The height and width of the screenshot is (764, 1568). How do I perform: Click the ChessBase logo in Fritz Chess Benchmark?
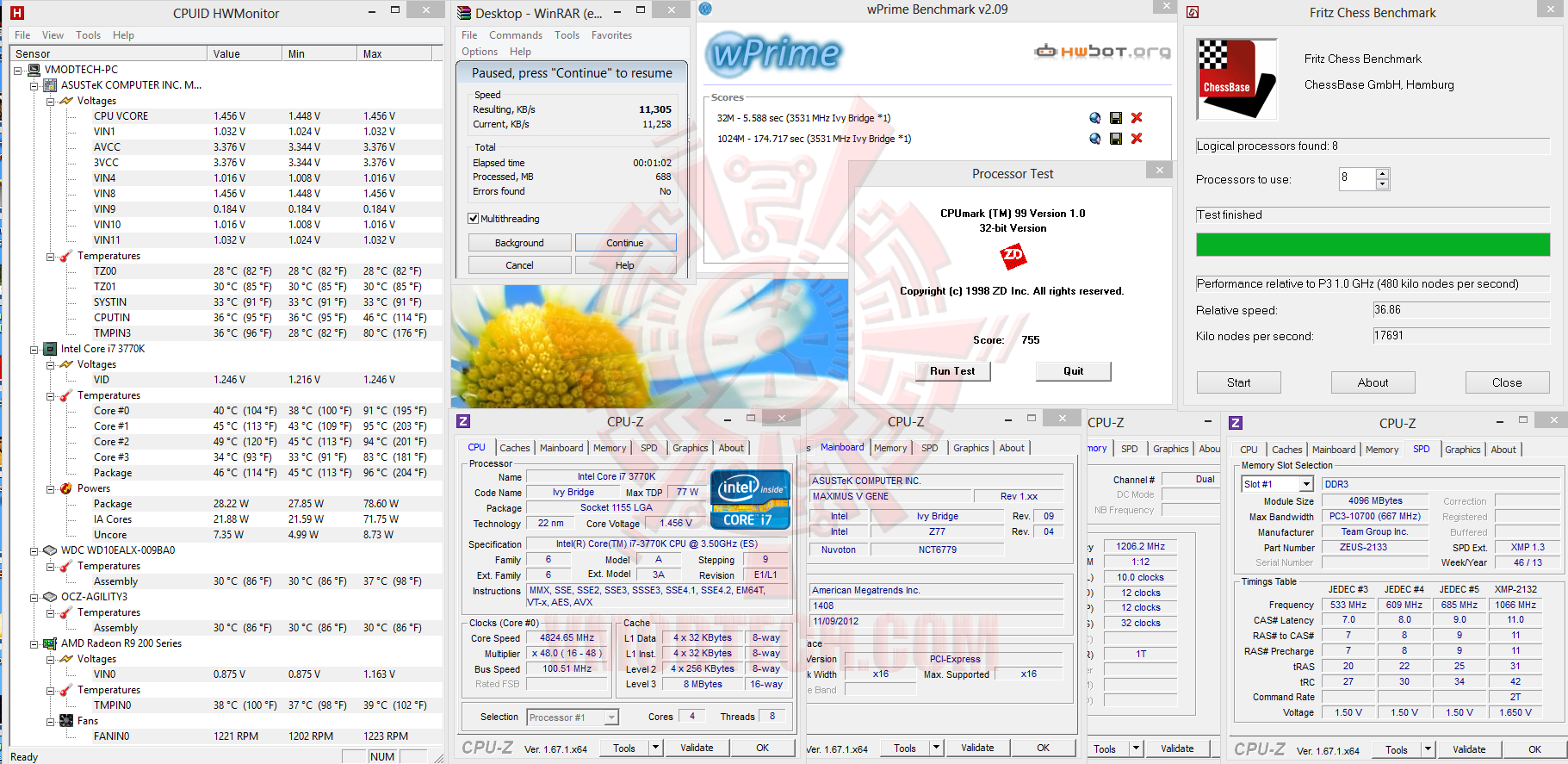click(1236, 79)
